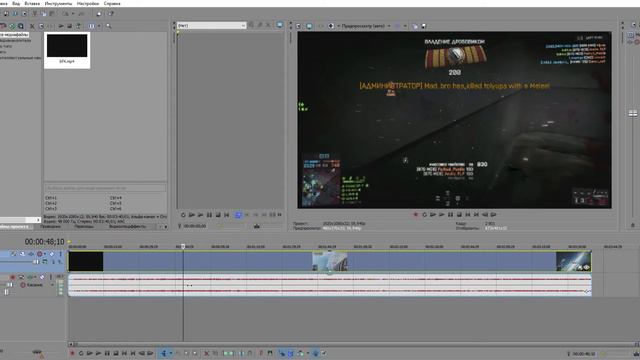The width and height of the screenshot is (640, 360).
Task: Play video in the preview window transport
Action: [442, 214]
